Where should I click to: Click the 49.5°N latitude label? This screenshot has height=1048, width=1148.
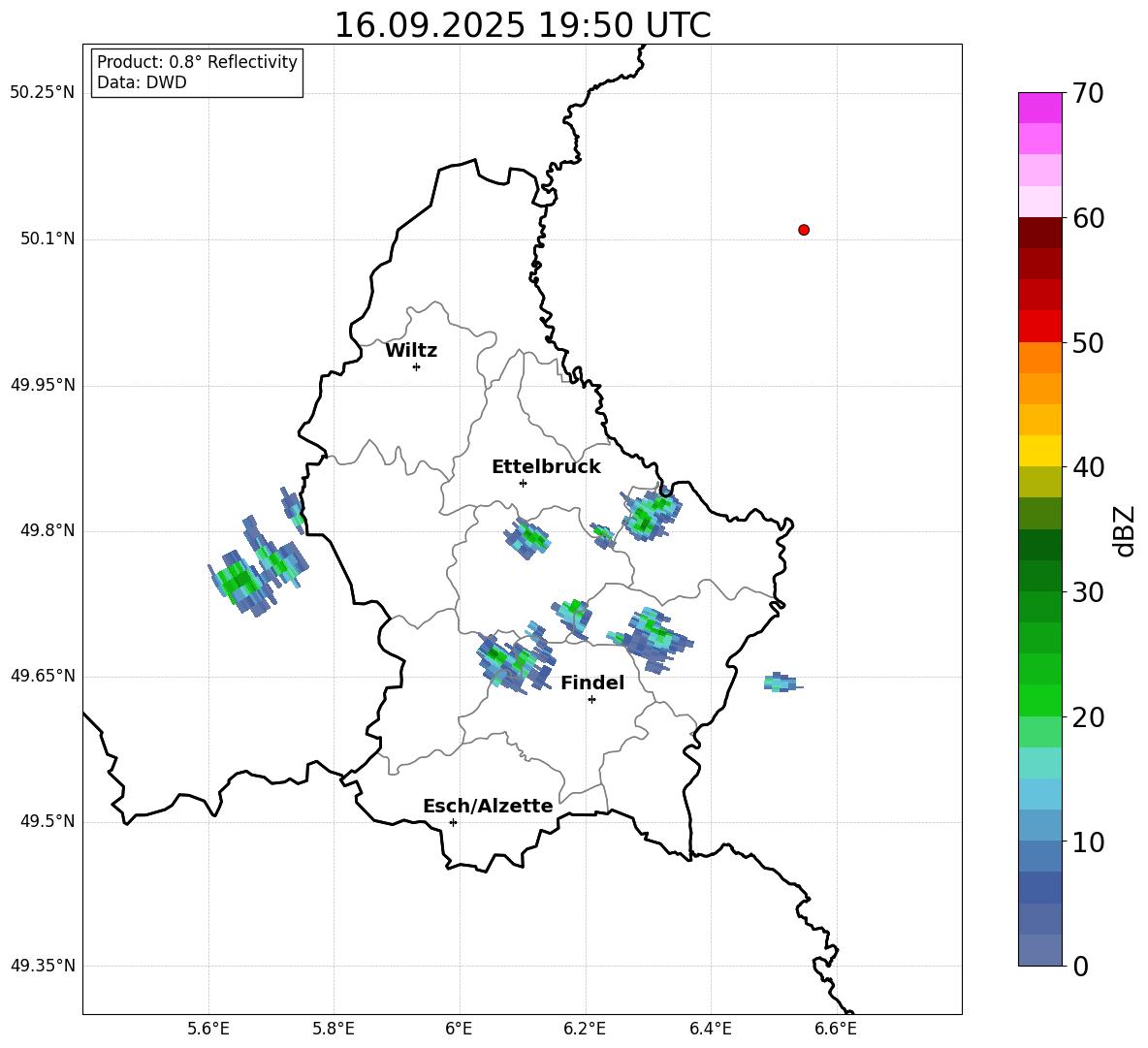[x=48, y=821]
